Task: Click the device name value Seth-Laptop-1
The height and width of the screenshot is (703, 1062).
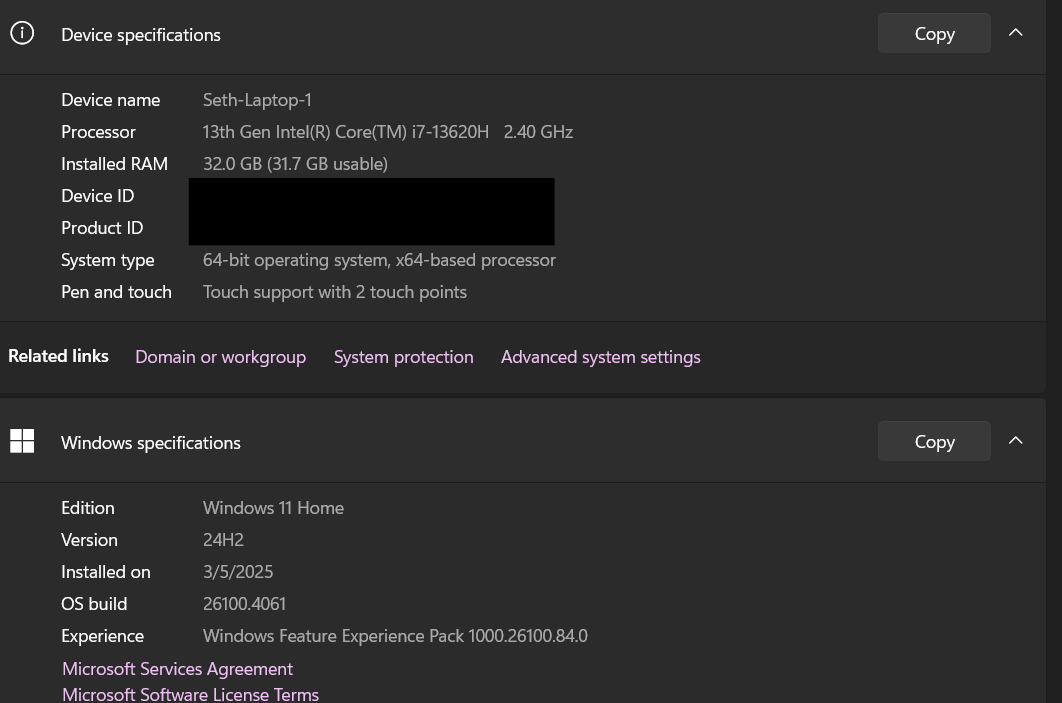Action: [x=257, y=100]
